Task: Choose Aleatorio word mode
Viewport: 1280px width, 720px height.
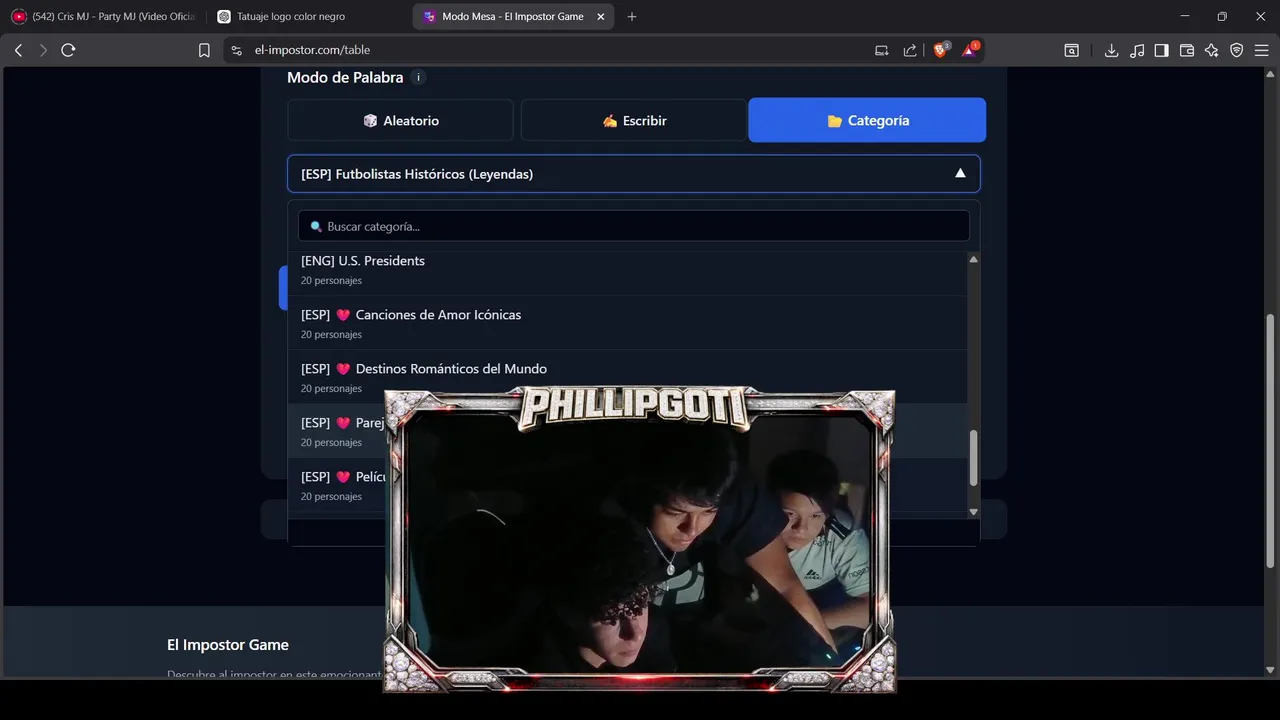Action: tap(400, 120)
